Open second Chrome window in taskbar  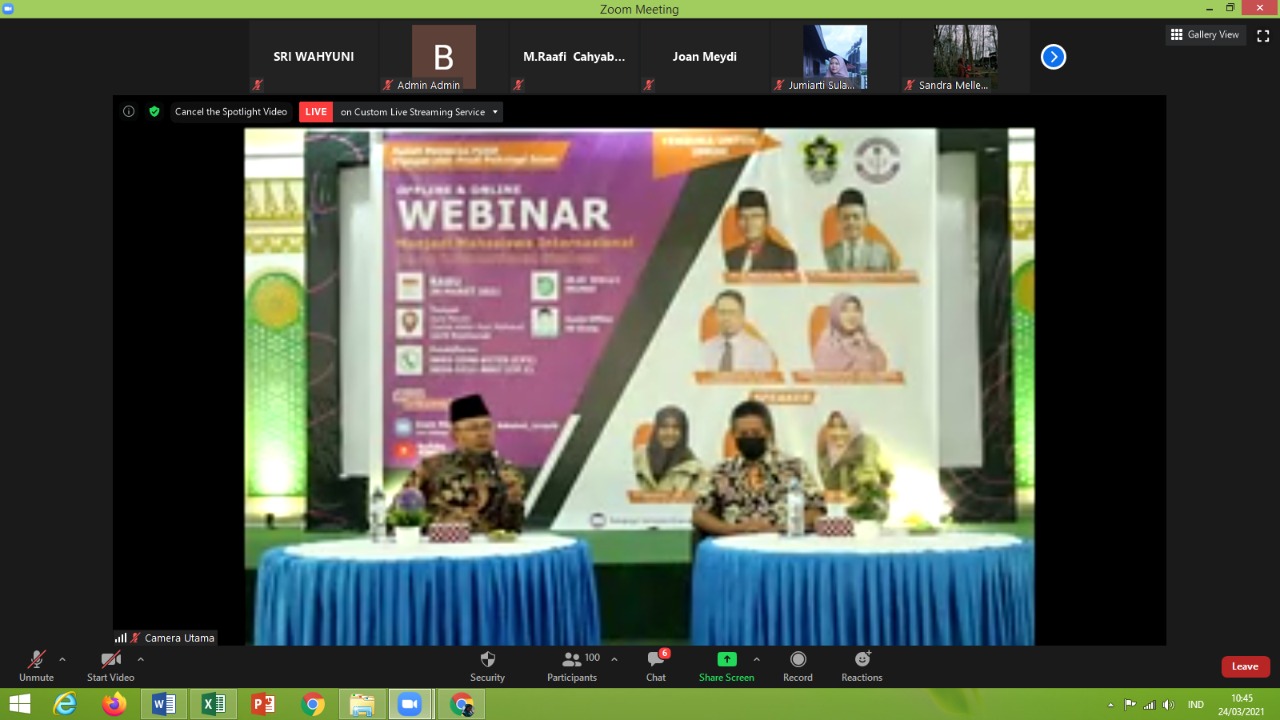(x=461, y=704)
